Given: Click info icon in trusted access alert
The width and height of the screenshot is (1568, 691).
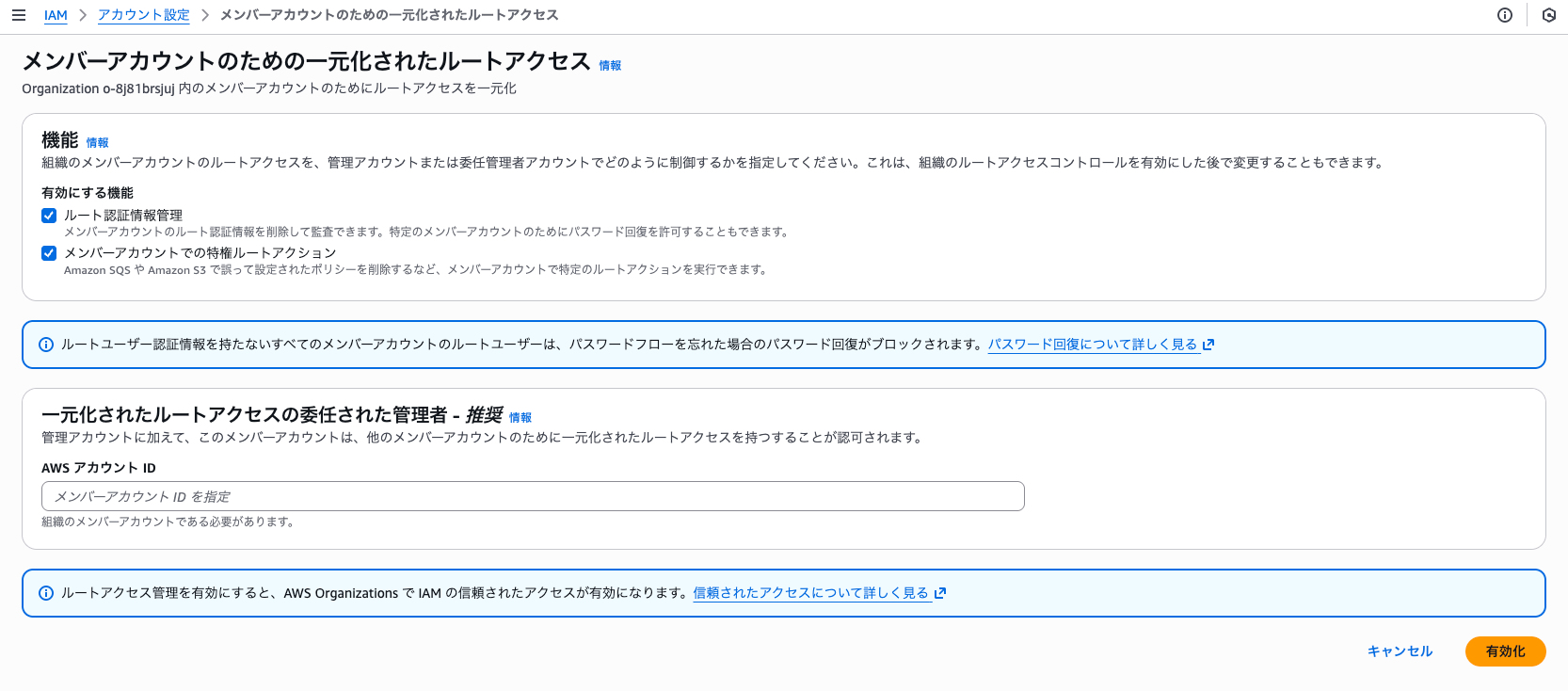Looking at the screenshot, I should point(45,593).
